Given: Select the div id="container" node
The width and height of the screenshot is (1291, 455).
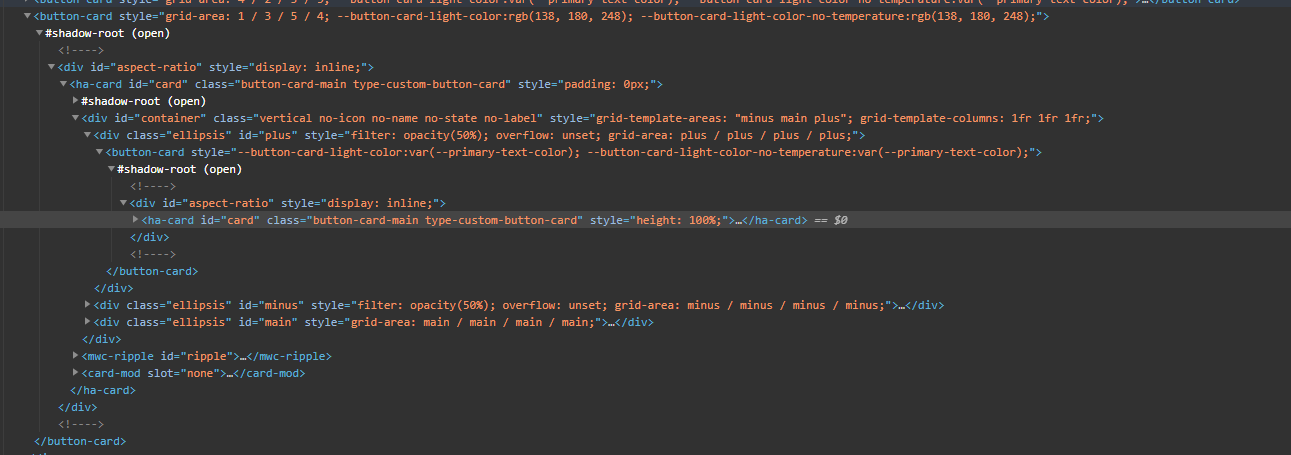Looking at the screenshot, I should [x=593, y=118].
